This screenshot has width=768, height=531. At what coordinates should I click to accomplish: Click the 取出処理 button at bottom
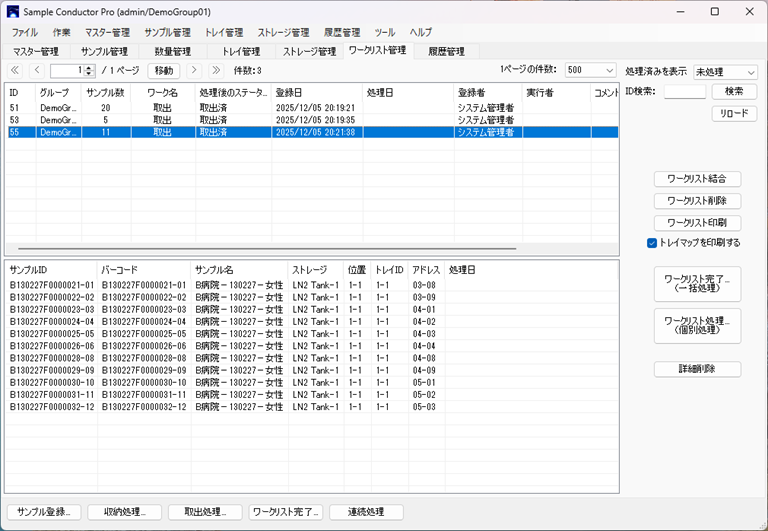pyautogui.click(x=205, y=512)
